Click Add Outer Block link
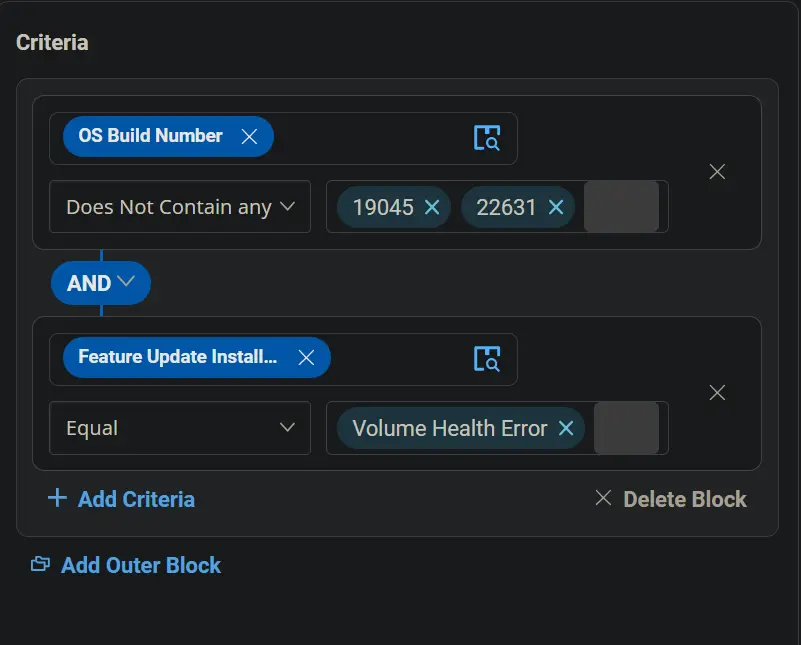 [126, 565]
